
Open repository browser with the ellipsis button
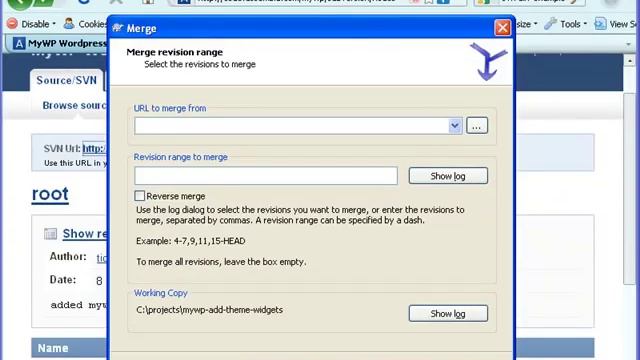[477, 126]
